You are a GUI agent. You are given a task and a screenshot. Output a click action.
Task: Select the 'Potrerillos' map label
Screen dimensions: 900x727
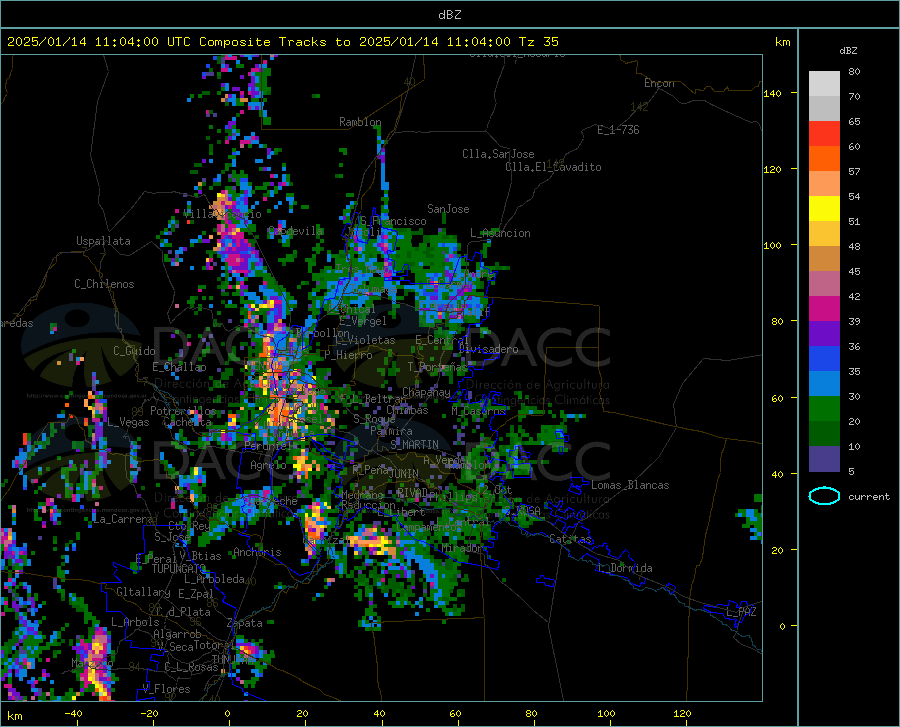click(183, 411)
